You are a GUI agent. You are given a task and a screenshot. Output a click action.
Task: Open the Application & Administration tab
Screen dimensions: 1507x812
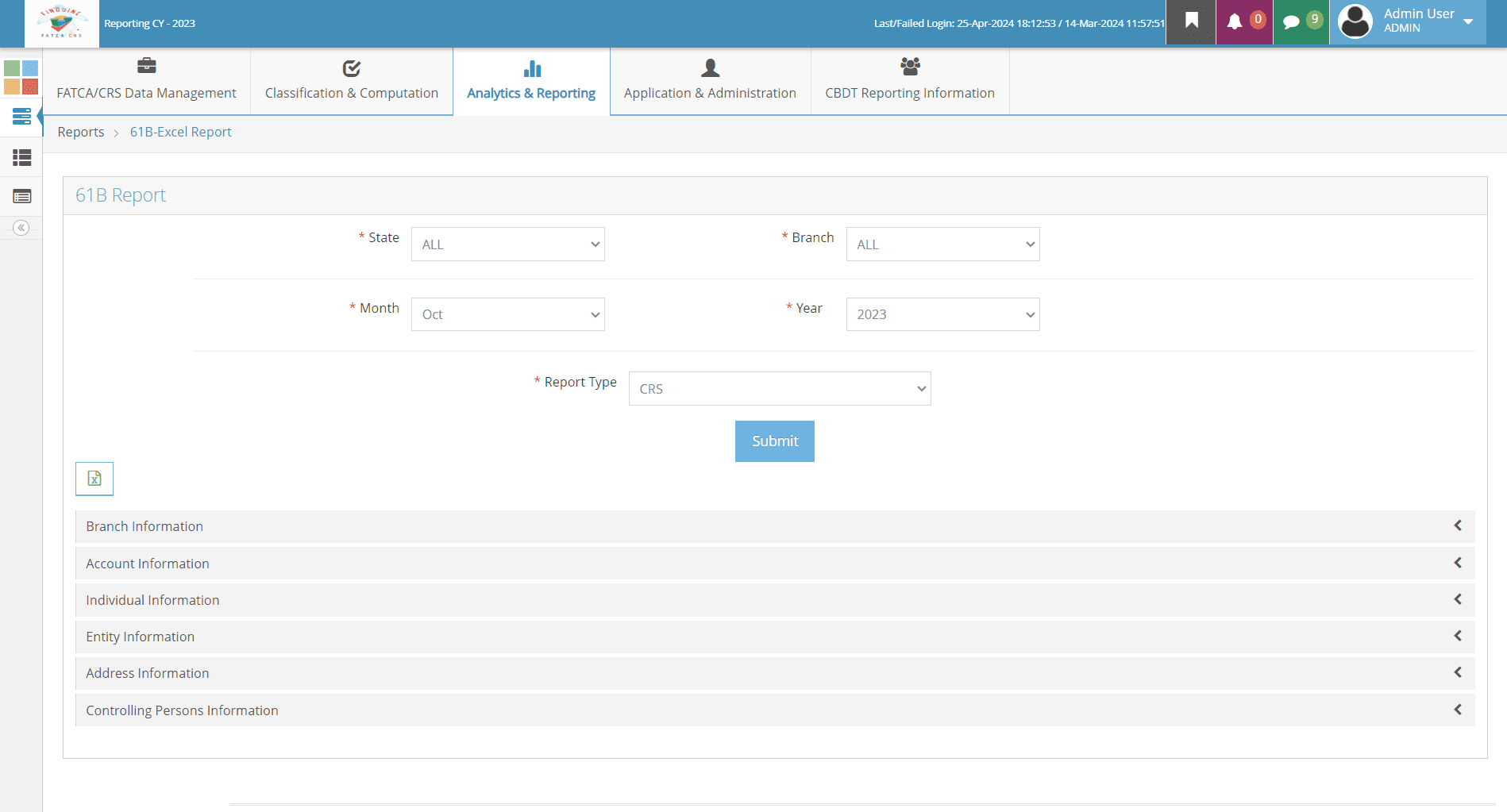pyautogui.click(x=710, y=81)
